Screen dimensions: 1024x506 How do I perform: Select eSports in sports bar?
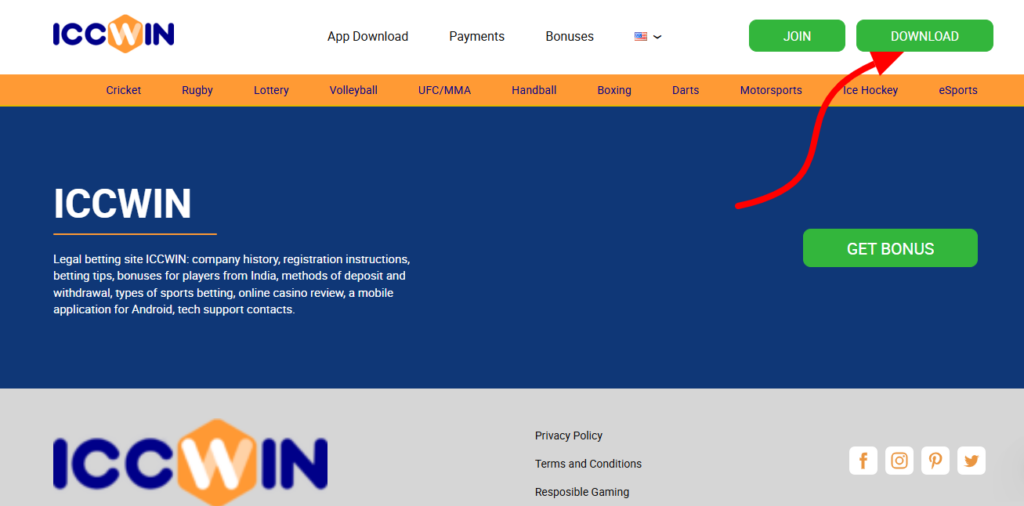coord(958,90)
